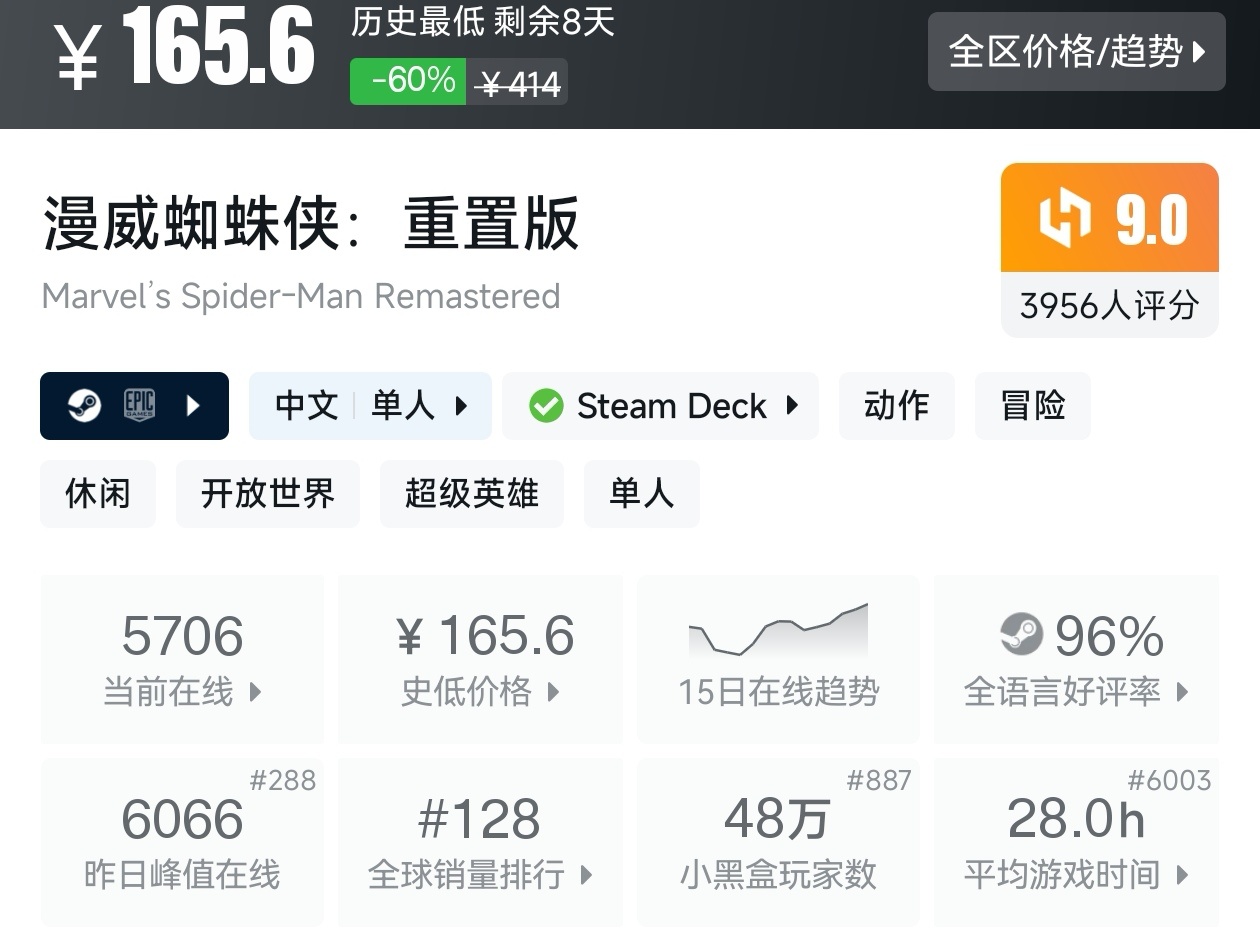Click the Epic Games platform icon
This screenshot has height=944, width=1260.
[139, 406]
